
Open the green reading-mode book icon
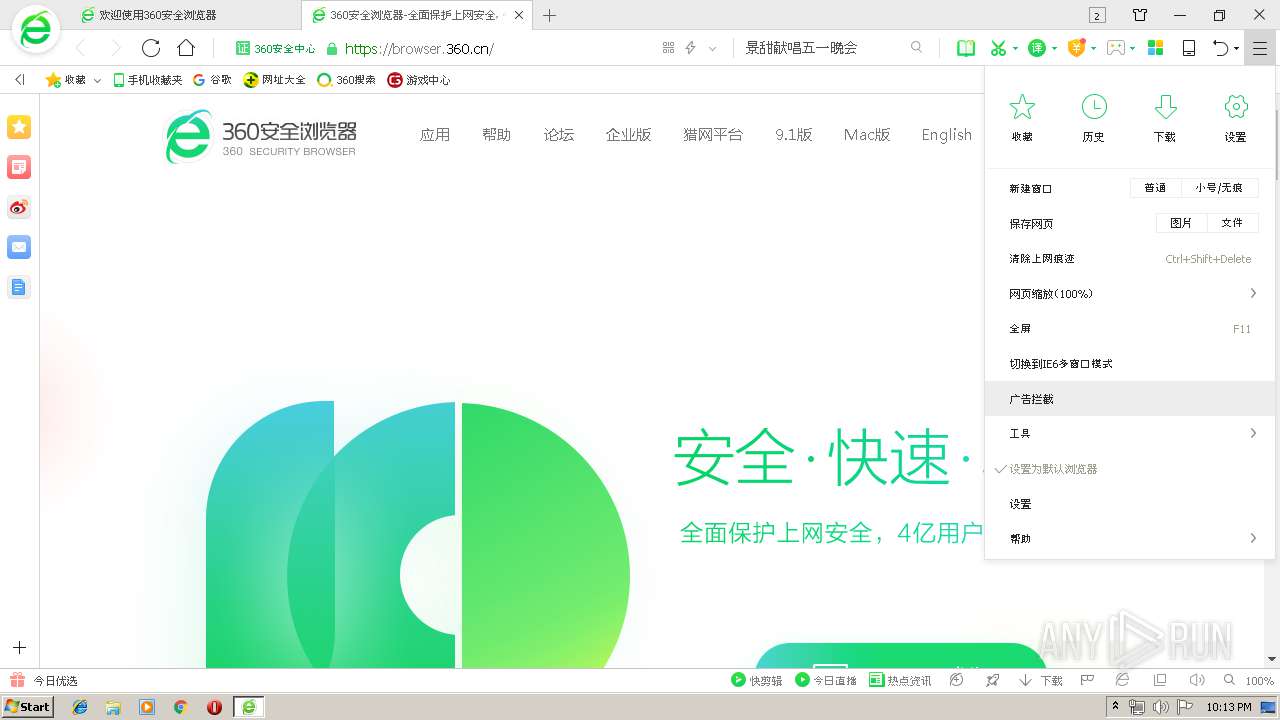pos(966,48)
